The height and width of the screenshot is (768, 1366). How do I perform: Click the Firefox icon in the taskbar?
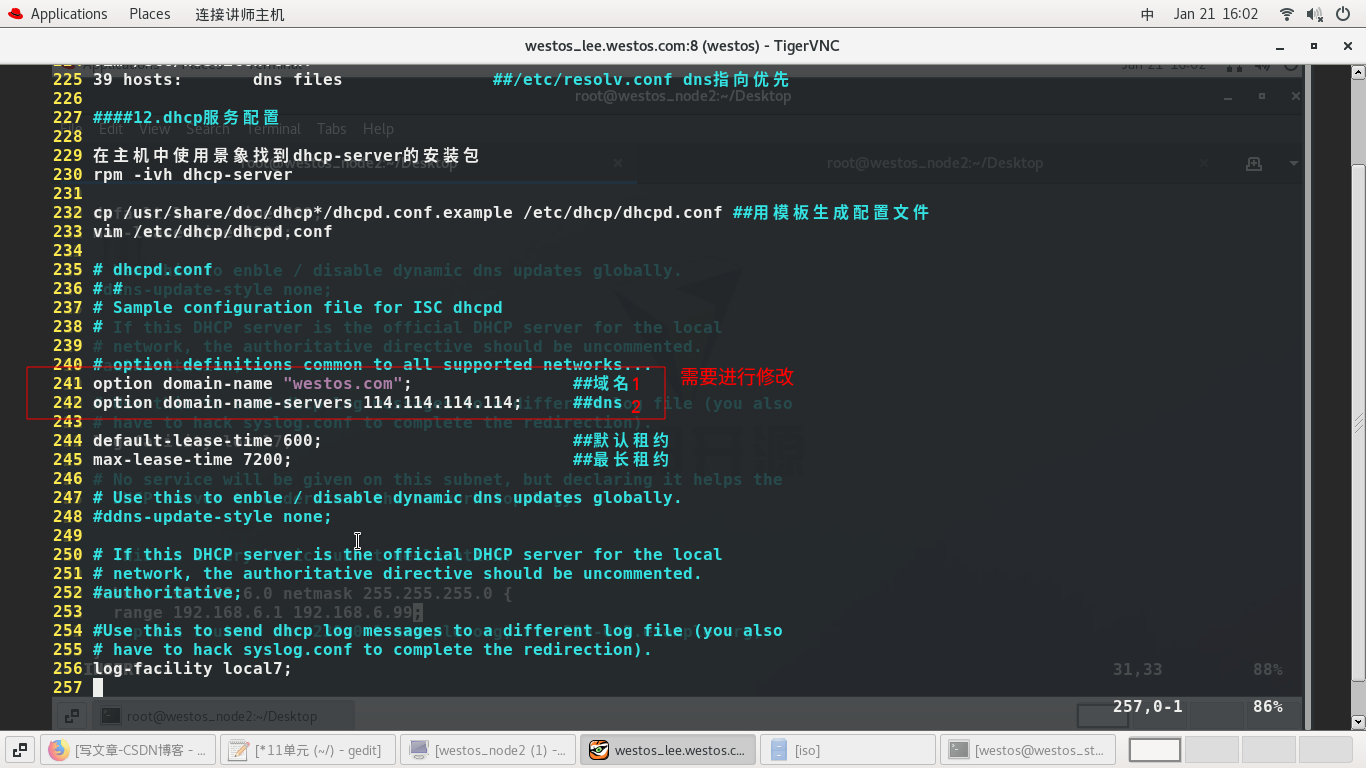(x=58, y=750)
